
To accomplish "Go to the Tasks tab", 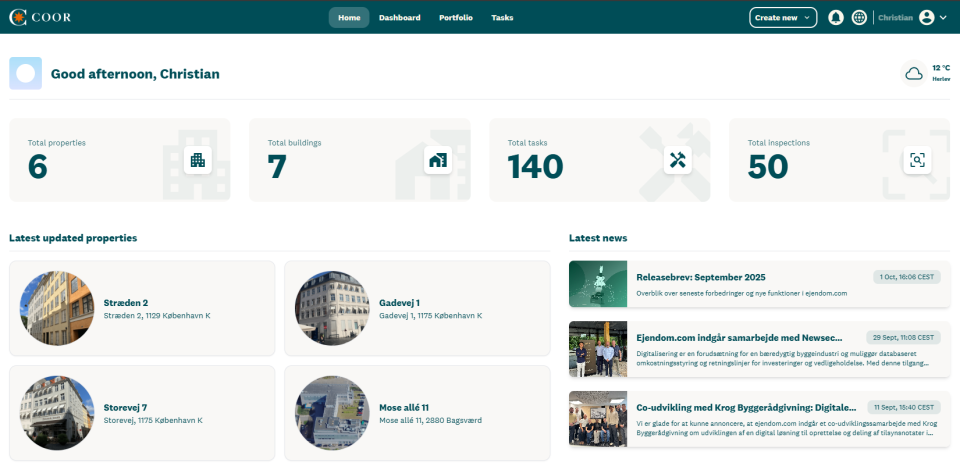I will tap(502, 17).
